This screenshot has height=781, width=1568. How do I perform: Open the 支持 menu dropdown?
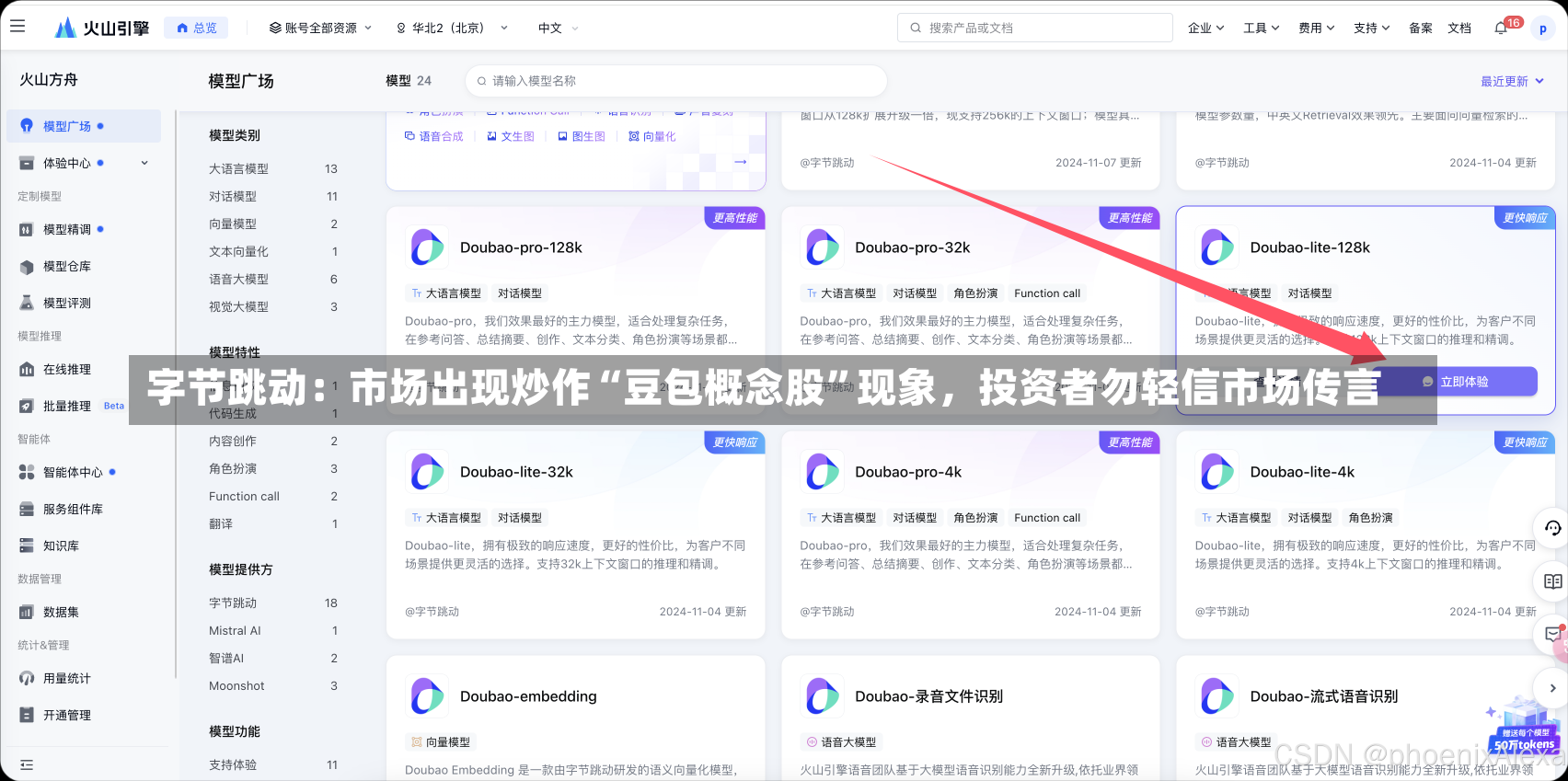coord(1371,28)
